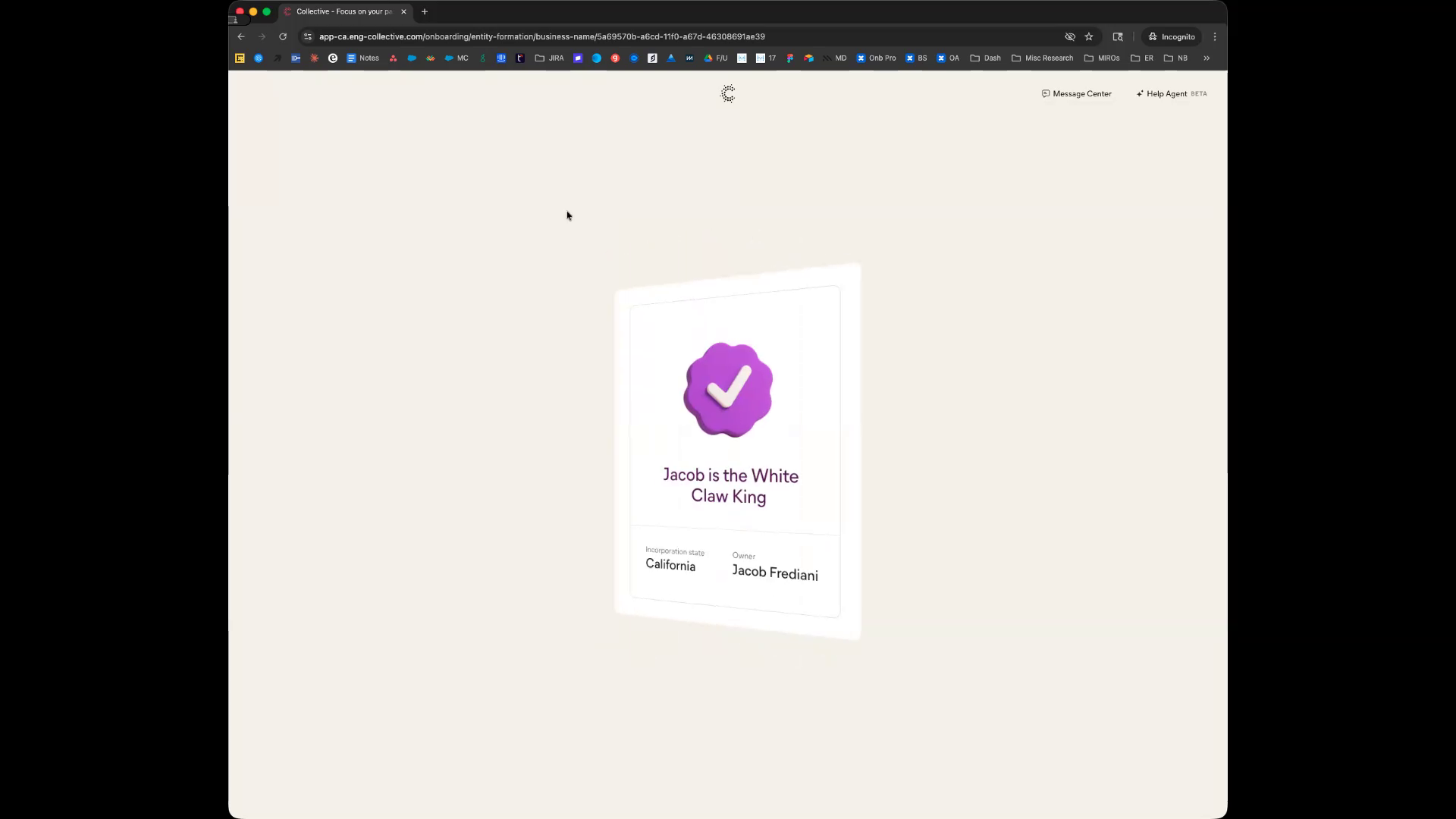Click the Collective logo at top center

728,93
